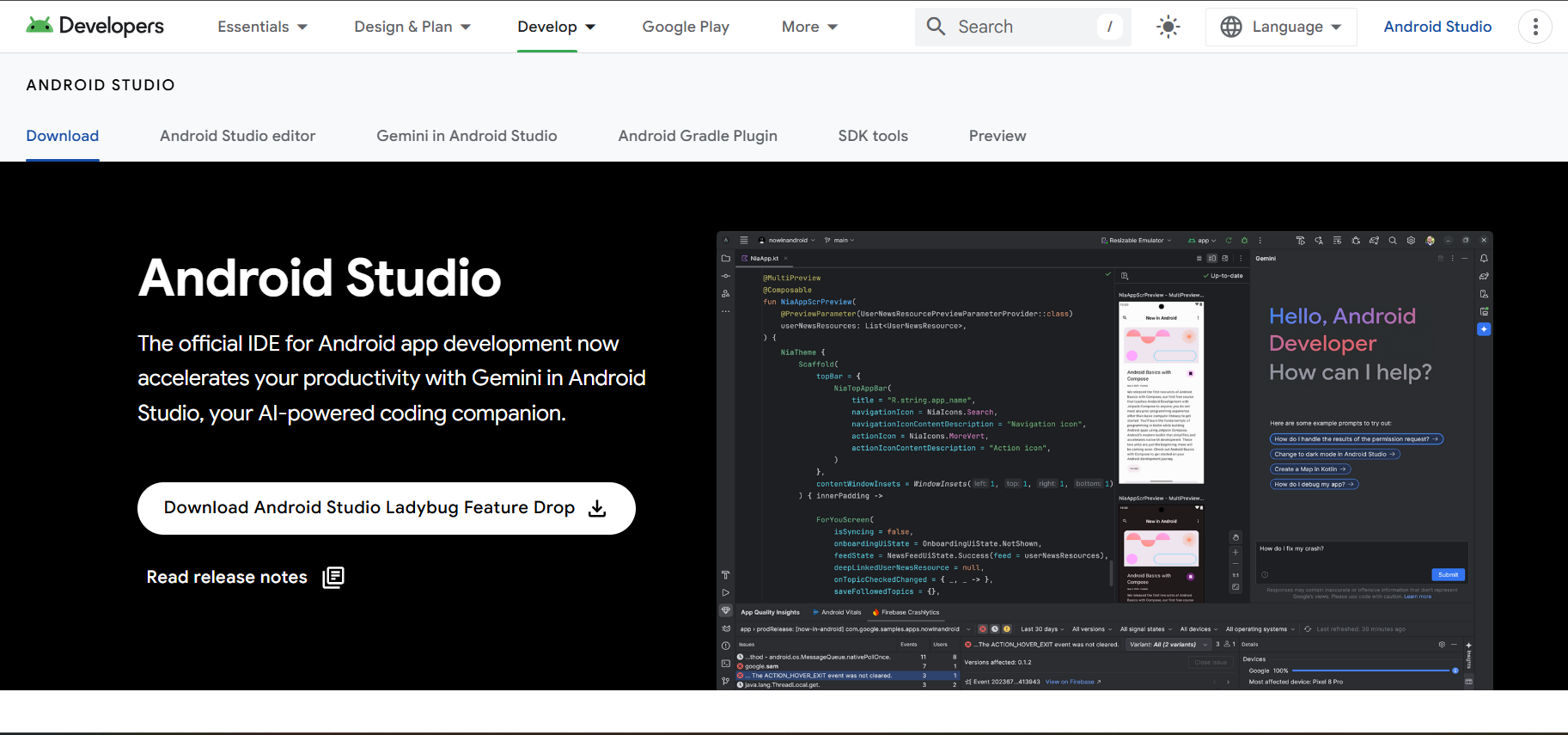Select the Android Gradle Plugin tab
This screenshot has height=735, width=1568.
(x=697, y=136)
